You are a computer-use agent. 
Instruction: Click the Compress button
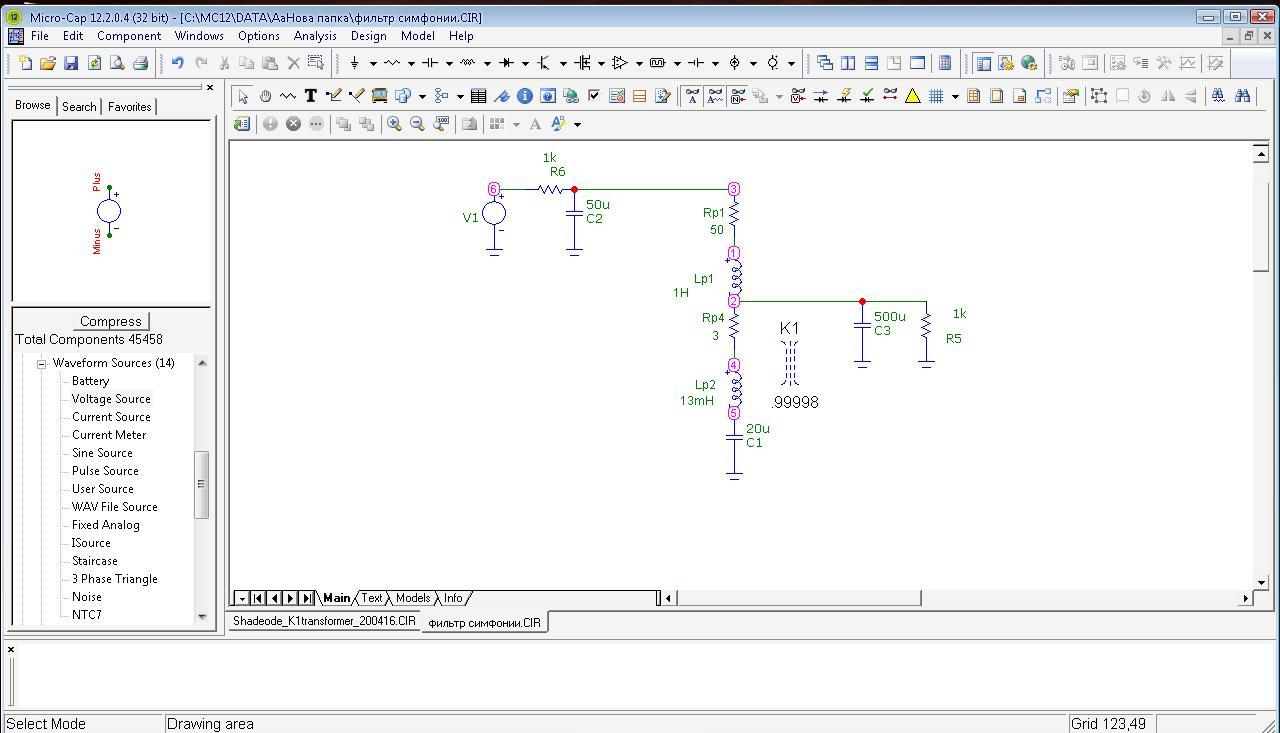click(x=110, y=321)
